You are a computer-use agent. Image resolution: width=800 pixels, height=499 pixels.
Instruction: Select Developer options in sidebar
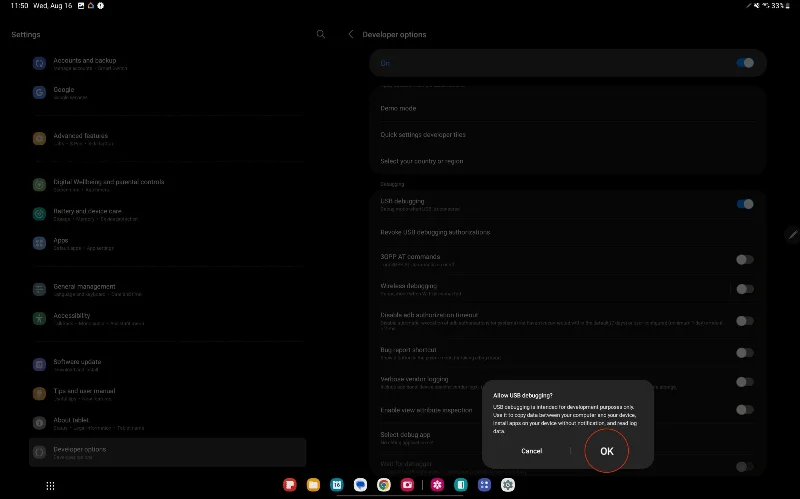coord(167,452)
